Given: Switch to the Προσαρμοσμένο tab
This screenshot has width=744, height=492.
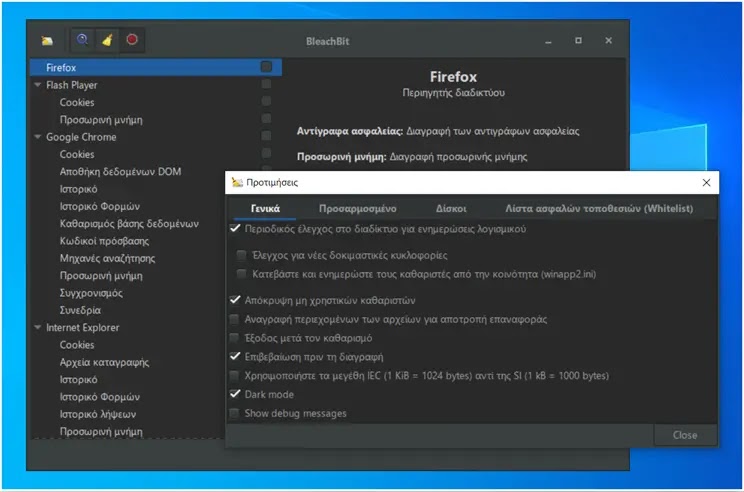Looking at the screenshot, I should pos(358,208).
